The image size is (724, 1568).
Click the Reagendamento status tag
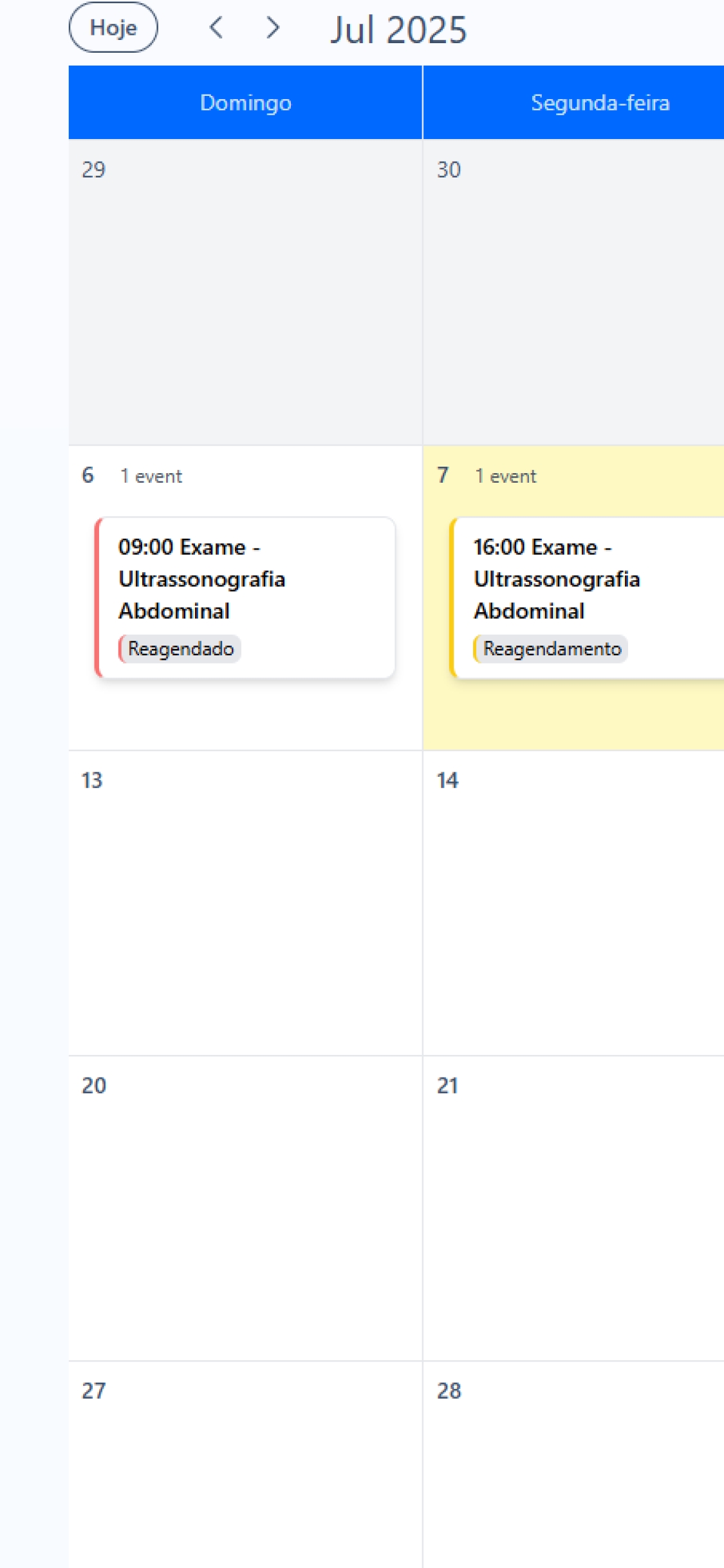pos(552,649)
